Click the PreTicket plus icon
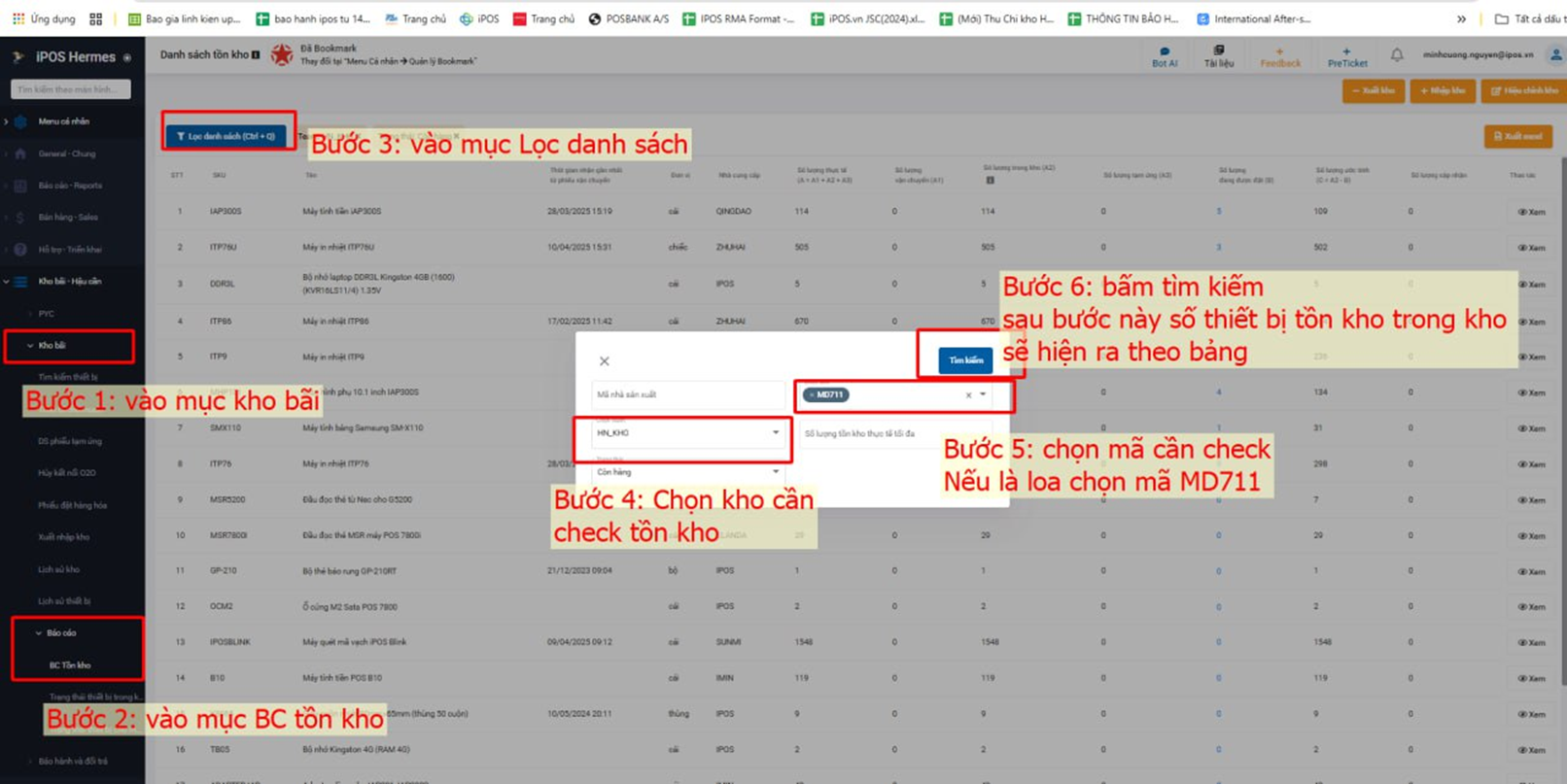The image size is (1567, 784). [x=1346, y=51]
